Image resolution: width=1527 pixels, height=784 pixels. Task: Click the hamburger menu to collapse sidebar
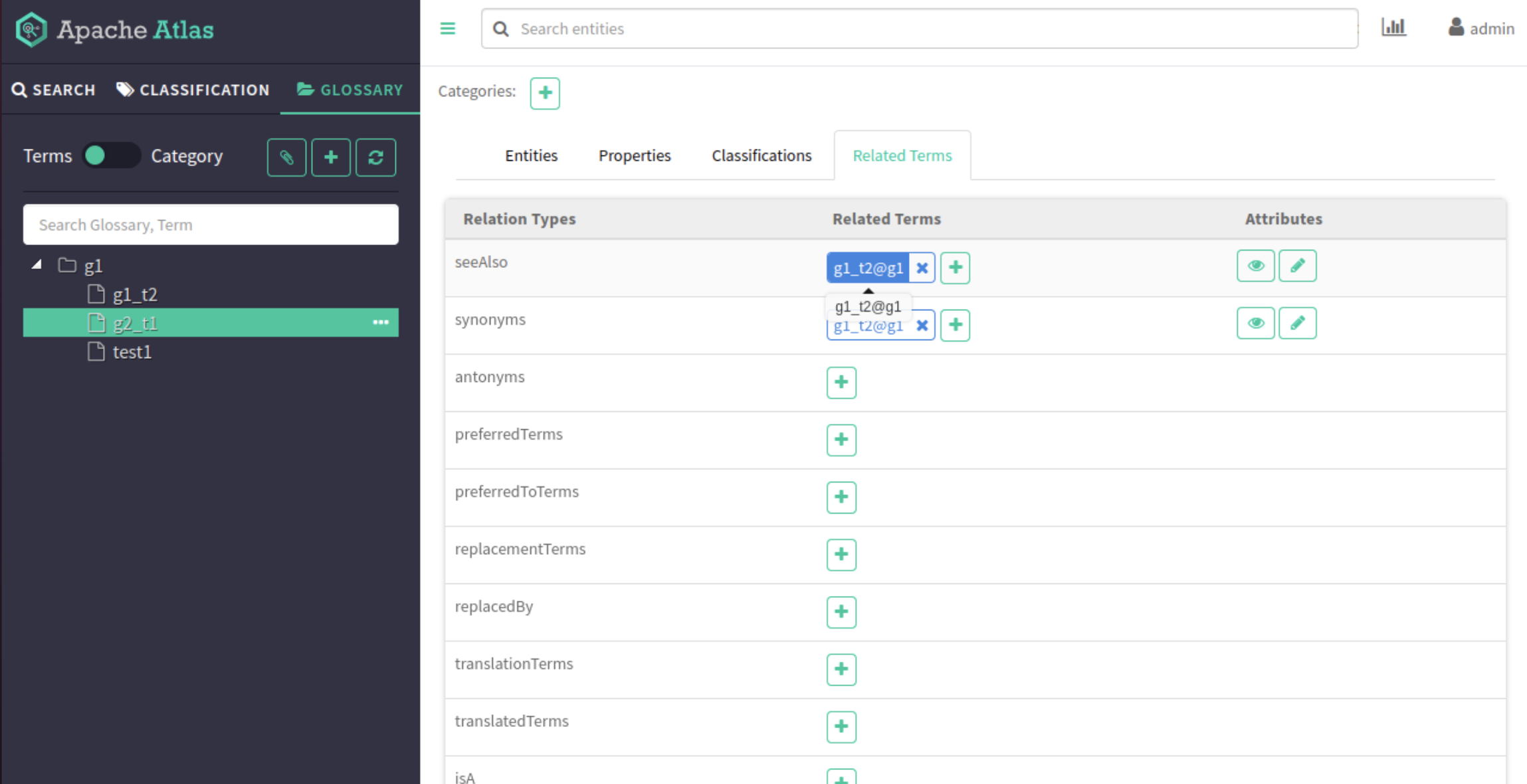coord(447,29)
